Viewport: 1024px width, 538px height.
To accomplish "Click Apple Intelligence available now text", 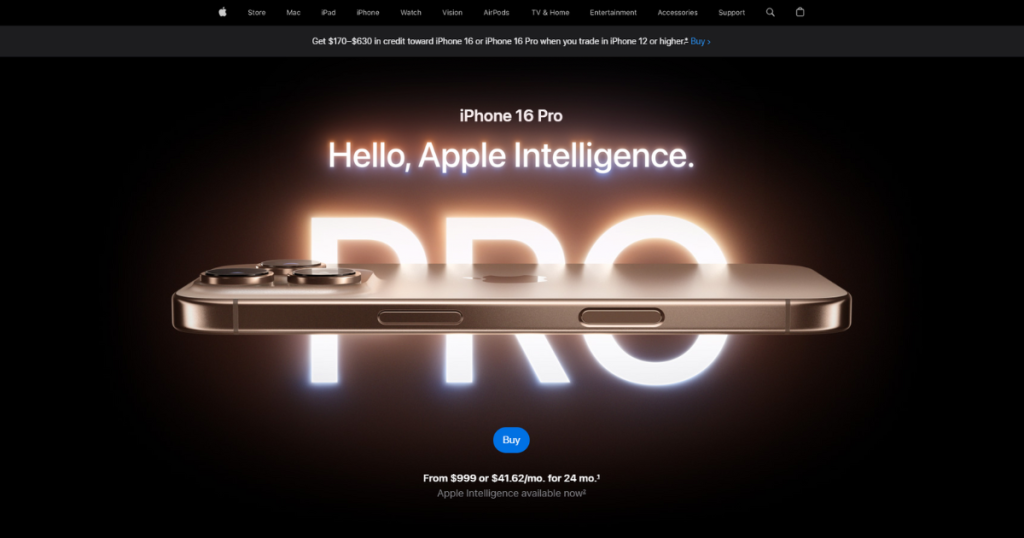I will click(x=511, y=493).
